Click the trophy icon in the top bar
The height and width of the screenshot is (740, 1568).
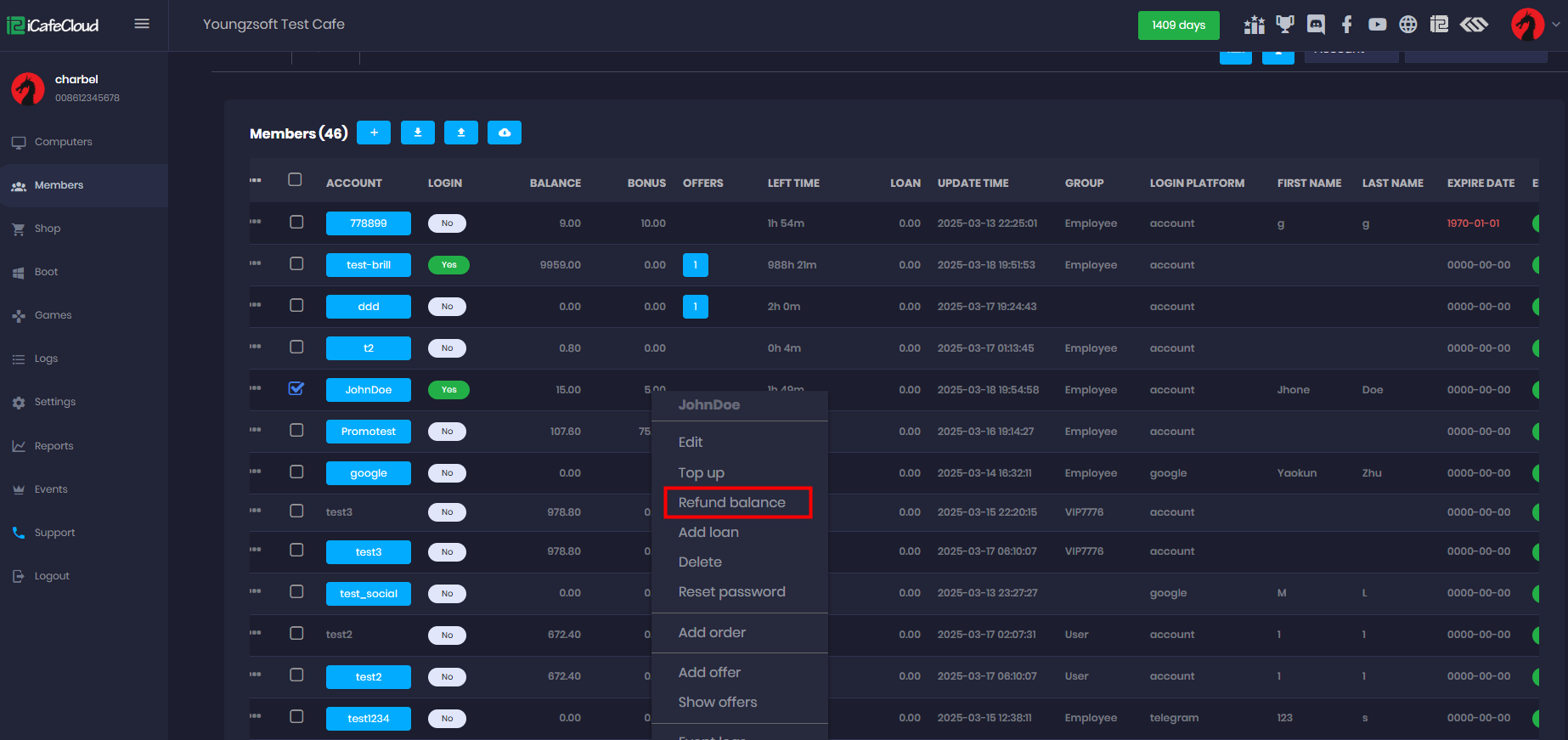pyautogui.click(x=1285, y=25)
